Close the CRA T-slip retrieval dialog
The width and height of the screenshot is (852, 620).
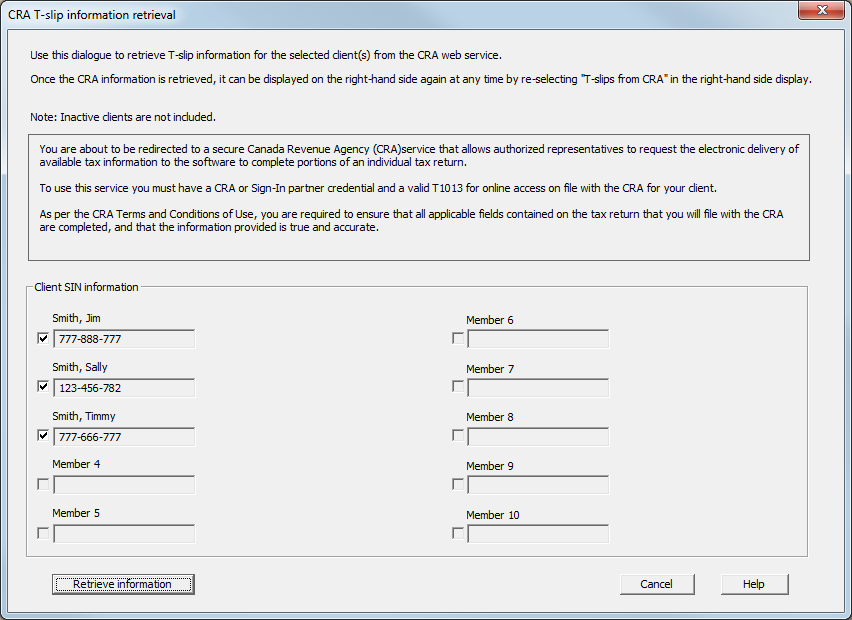pyautogui.click(x=822, y=11)
